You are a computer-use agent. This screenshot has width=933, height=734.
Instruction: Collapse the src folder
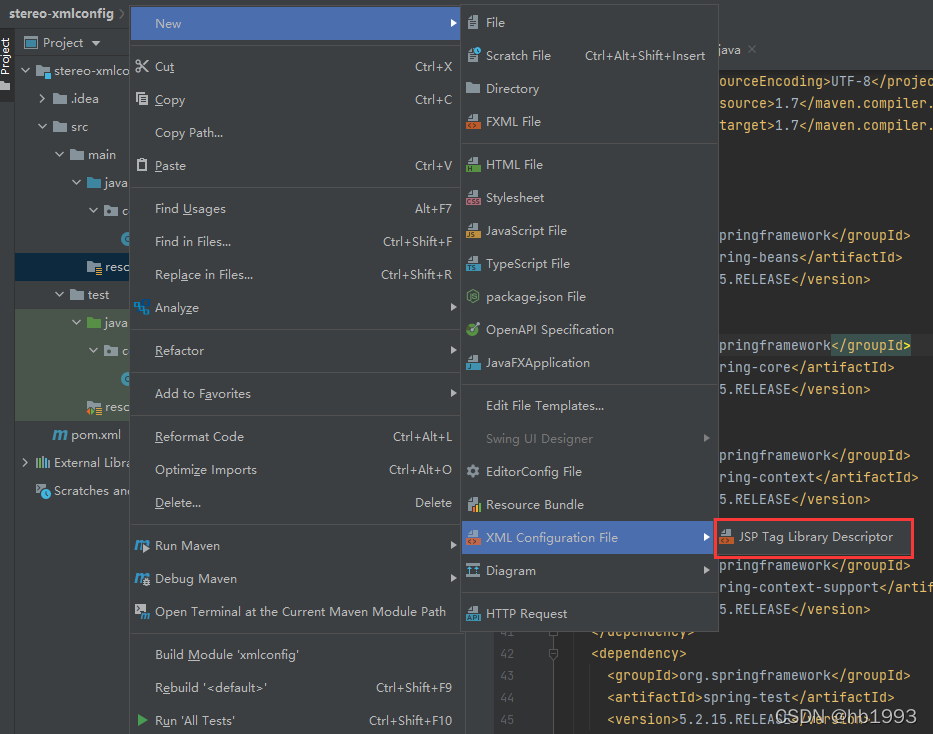pyautogui.click(x=42, y=127)
